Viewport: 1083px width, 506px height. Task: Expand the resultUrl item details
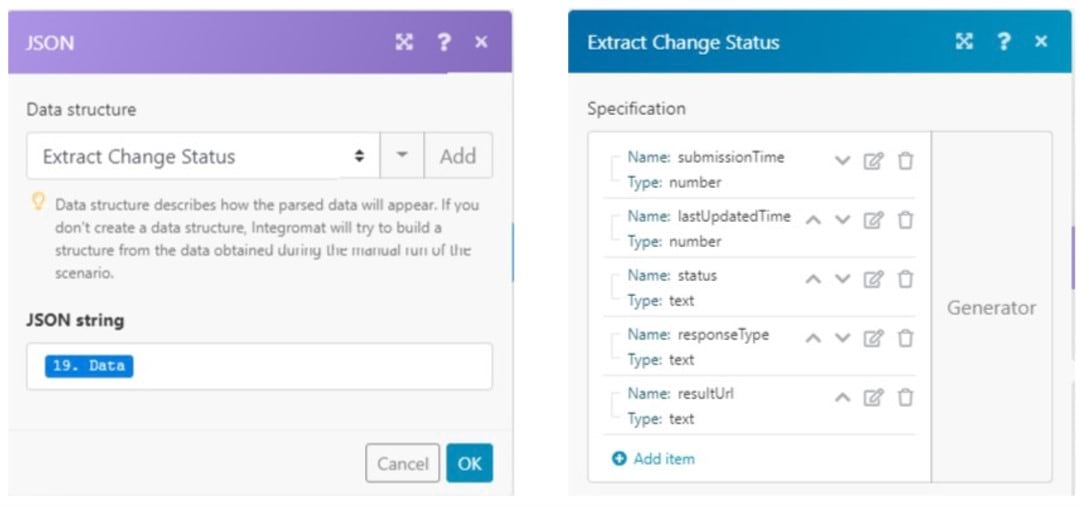[x=613, y=405]
